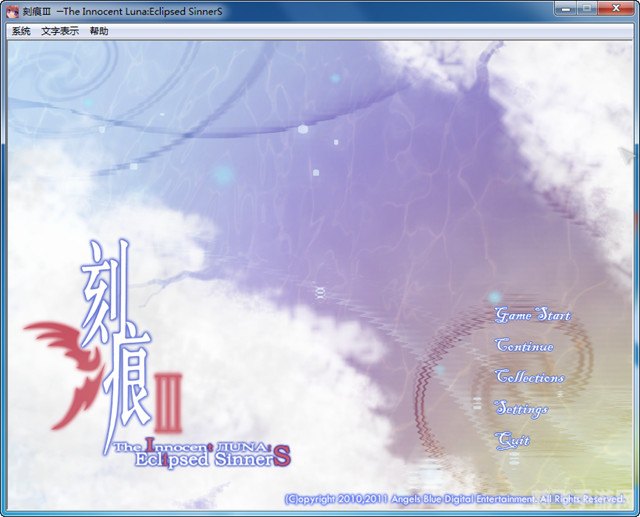Viewport: 640px width, 517px height.
Task: Open the Collections gallery
Action: (x=530, y=378)
